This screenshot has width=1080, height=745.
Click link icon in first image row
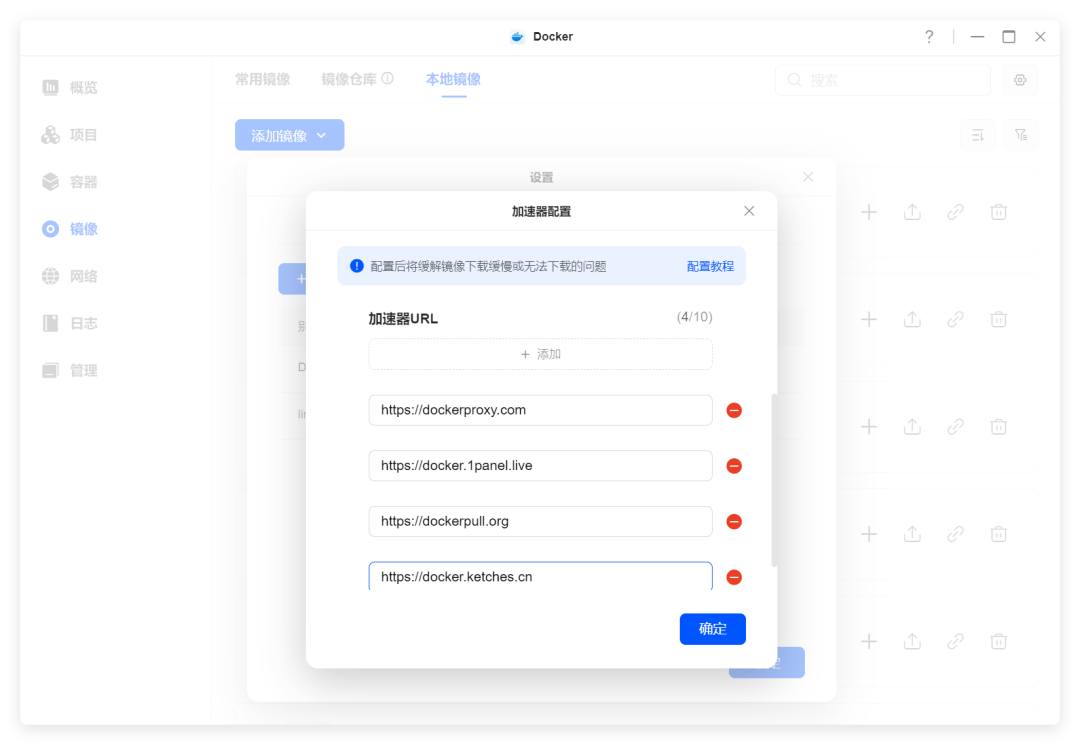coord(955,212)
